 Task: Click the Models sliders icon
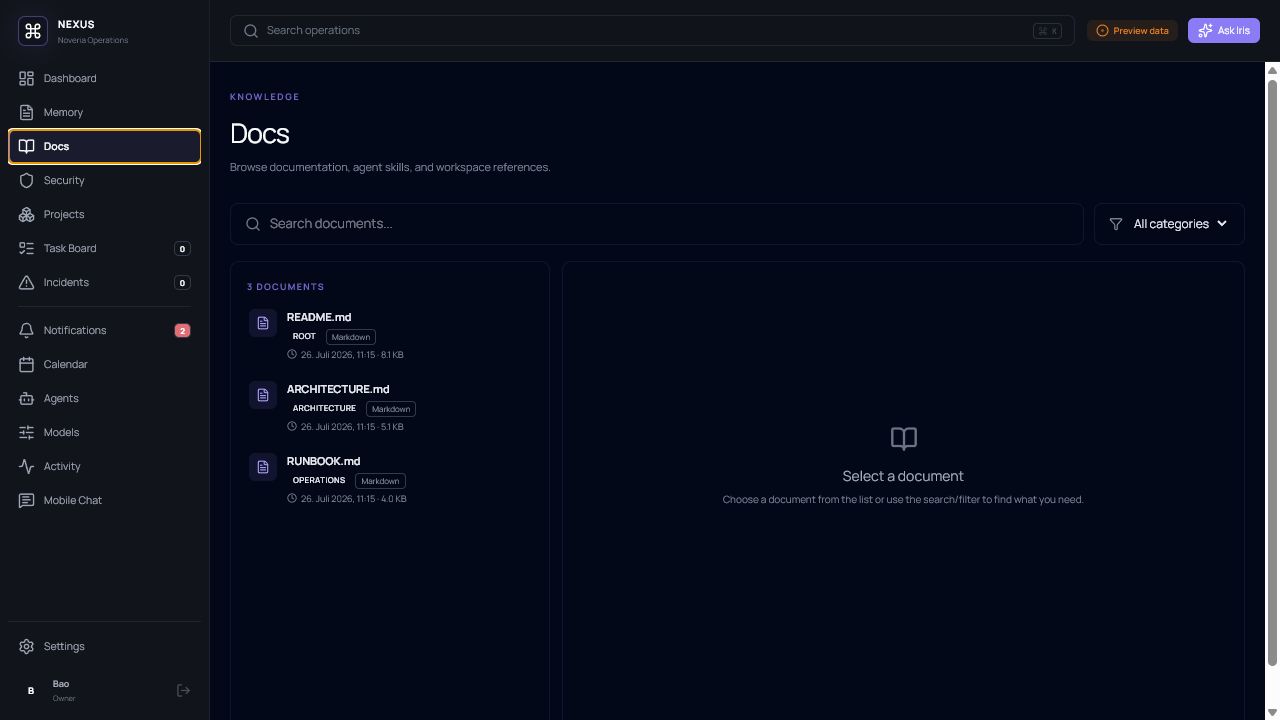coord(27,432)
